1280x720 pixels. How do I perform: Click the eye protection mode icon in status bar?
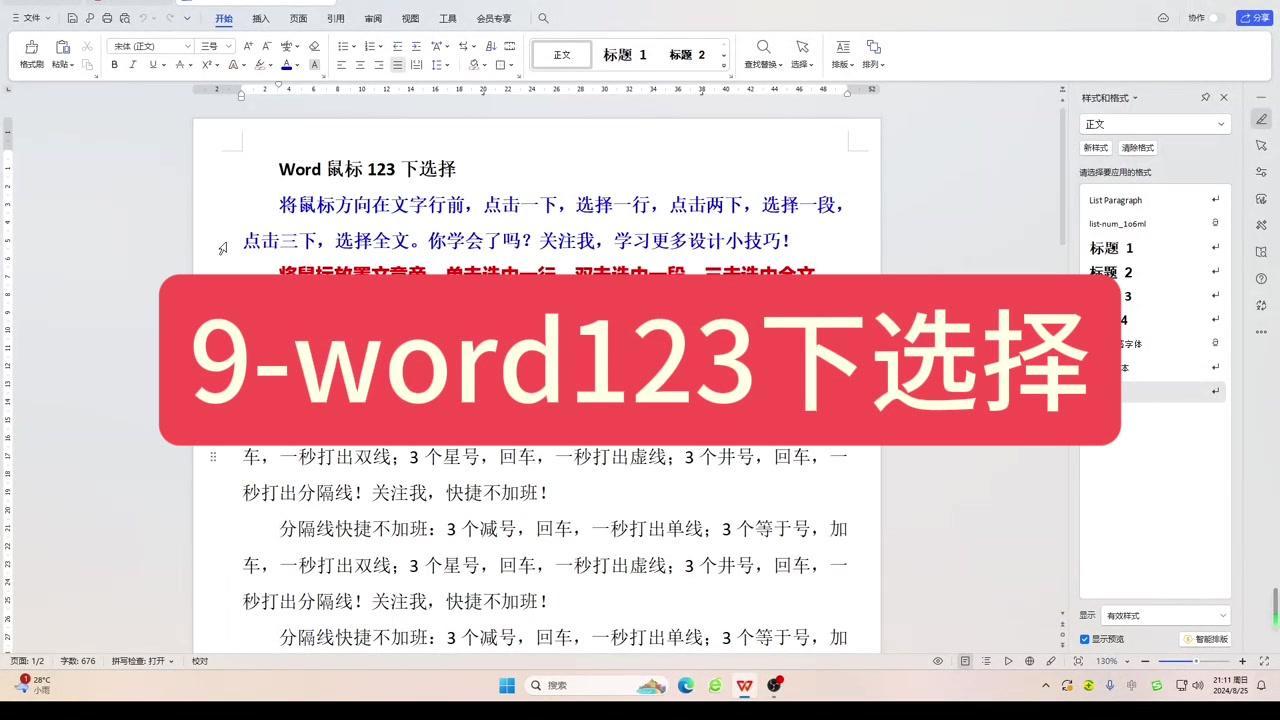(x=938, y=661)
